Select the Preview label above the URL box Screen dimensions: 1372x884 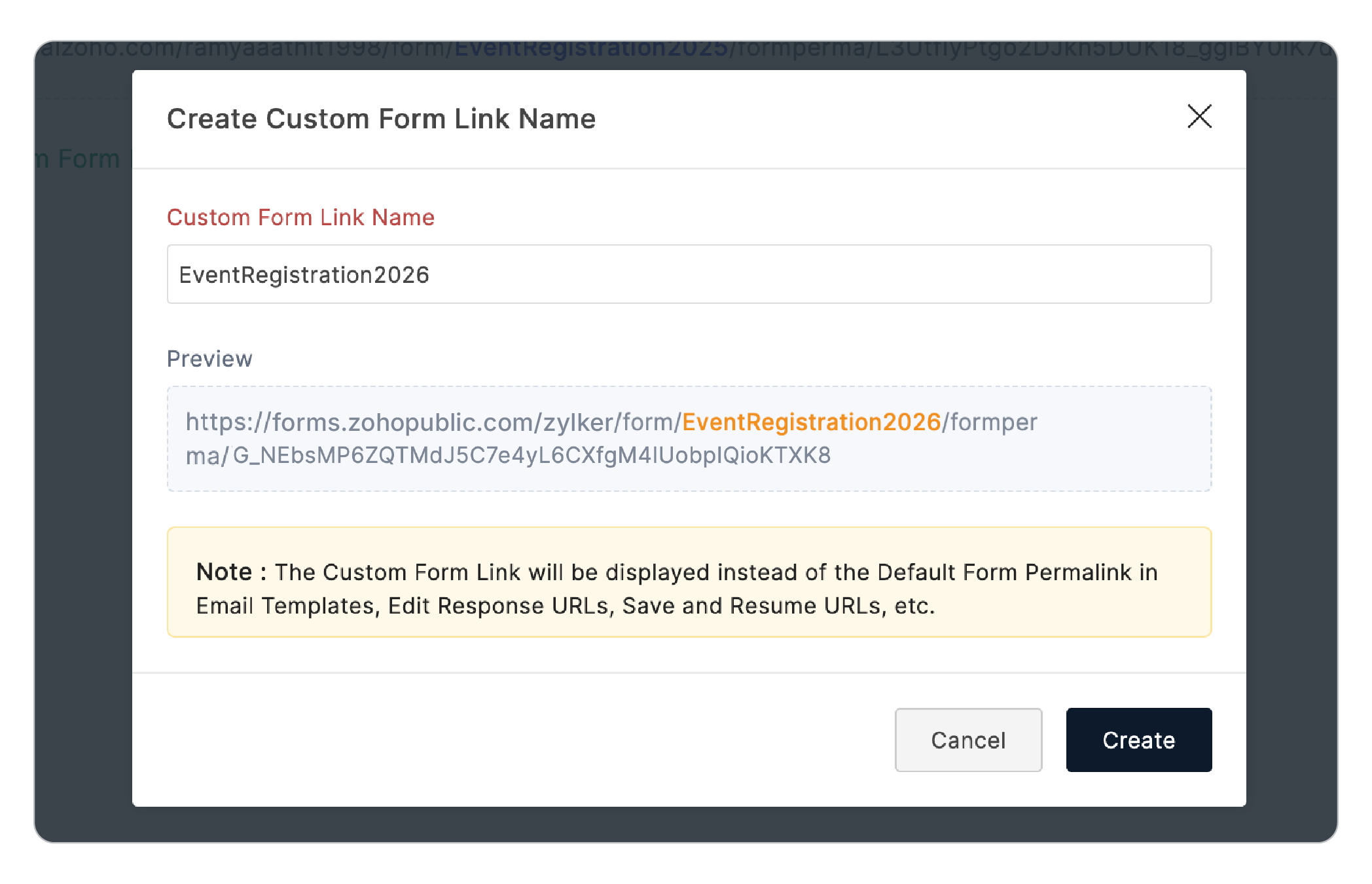point(209,358)
